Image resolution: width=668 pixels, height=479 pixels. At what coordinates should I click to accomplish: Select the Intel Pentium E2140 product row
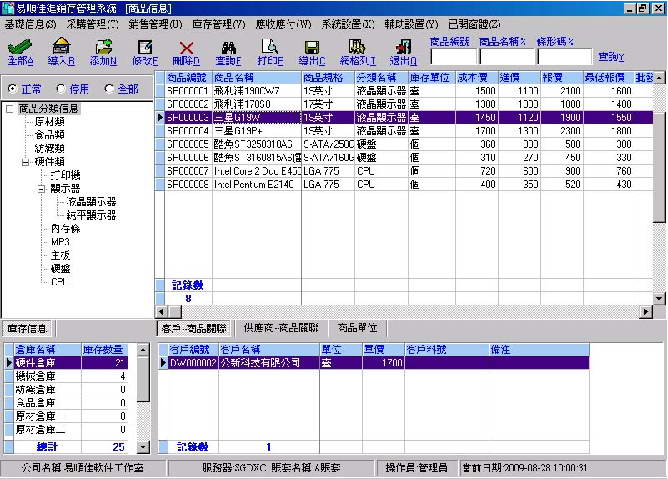pos(405,184)
